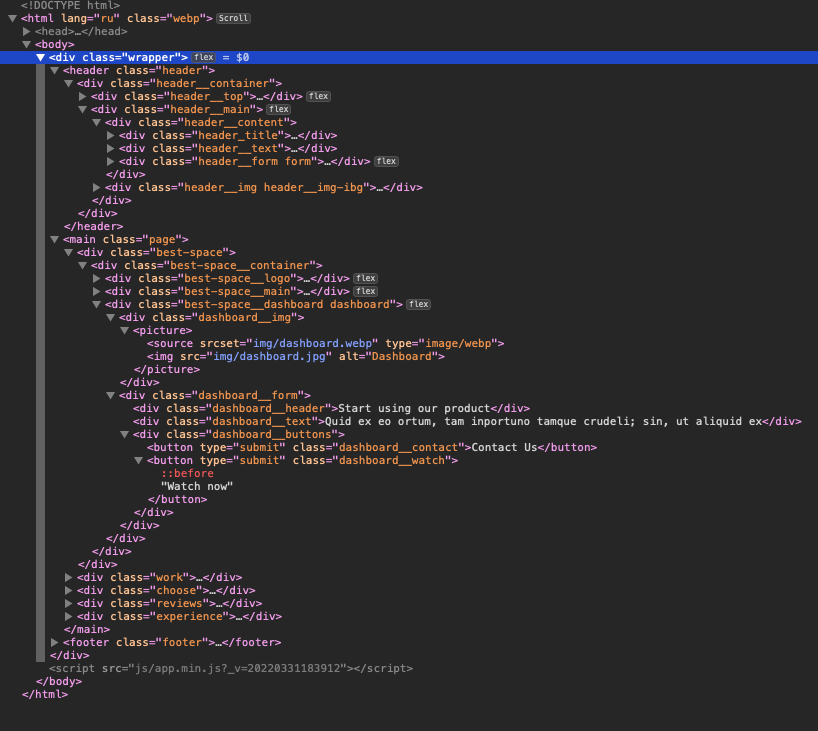Viewport: 818px width, 731px height.
Task: Toggle flex badge on wrapper div
Action: tap(203, 57)
